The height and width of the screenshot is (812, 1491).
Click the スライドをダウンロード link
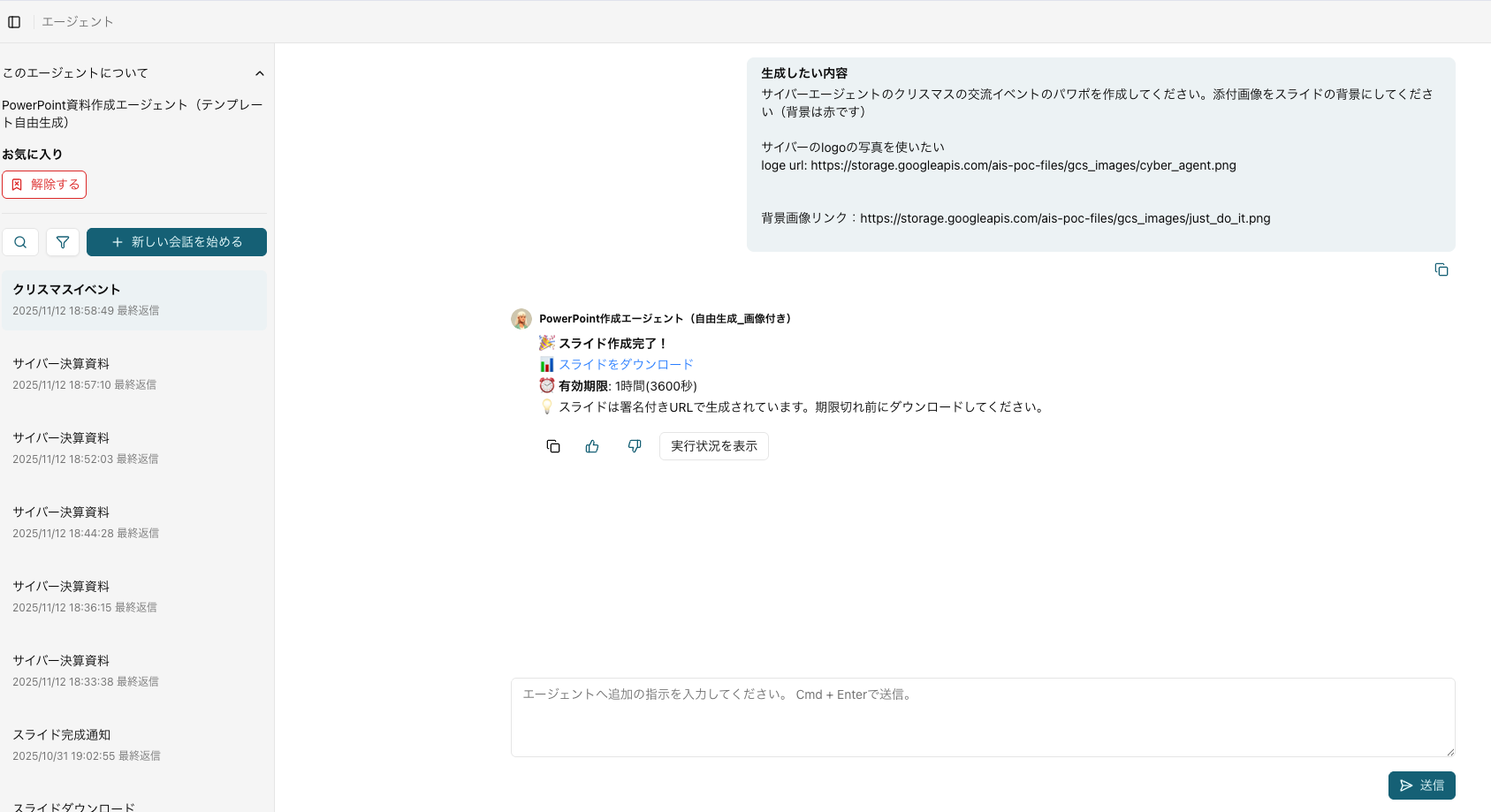coord(625,364)
